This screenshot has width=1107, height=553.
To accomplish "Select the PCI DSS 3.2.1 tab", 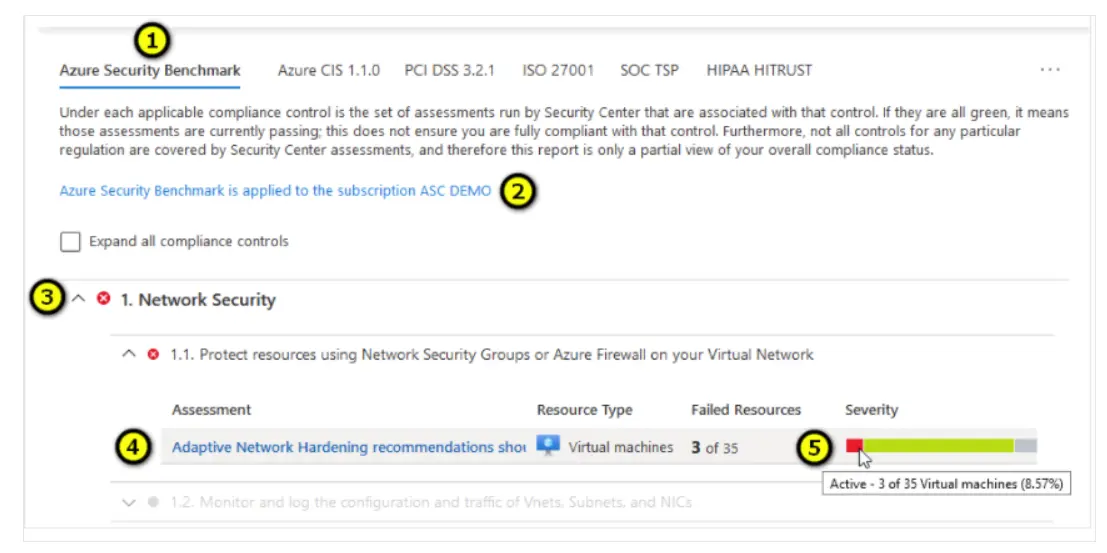I will pyautogui.click(x=450, y=71).
